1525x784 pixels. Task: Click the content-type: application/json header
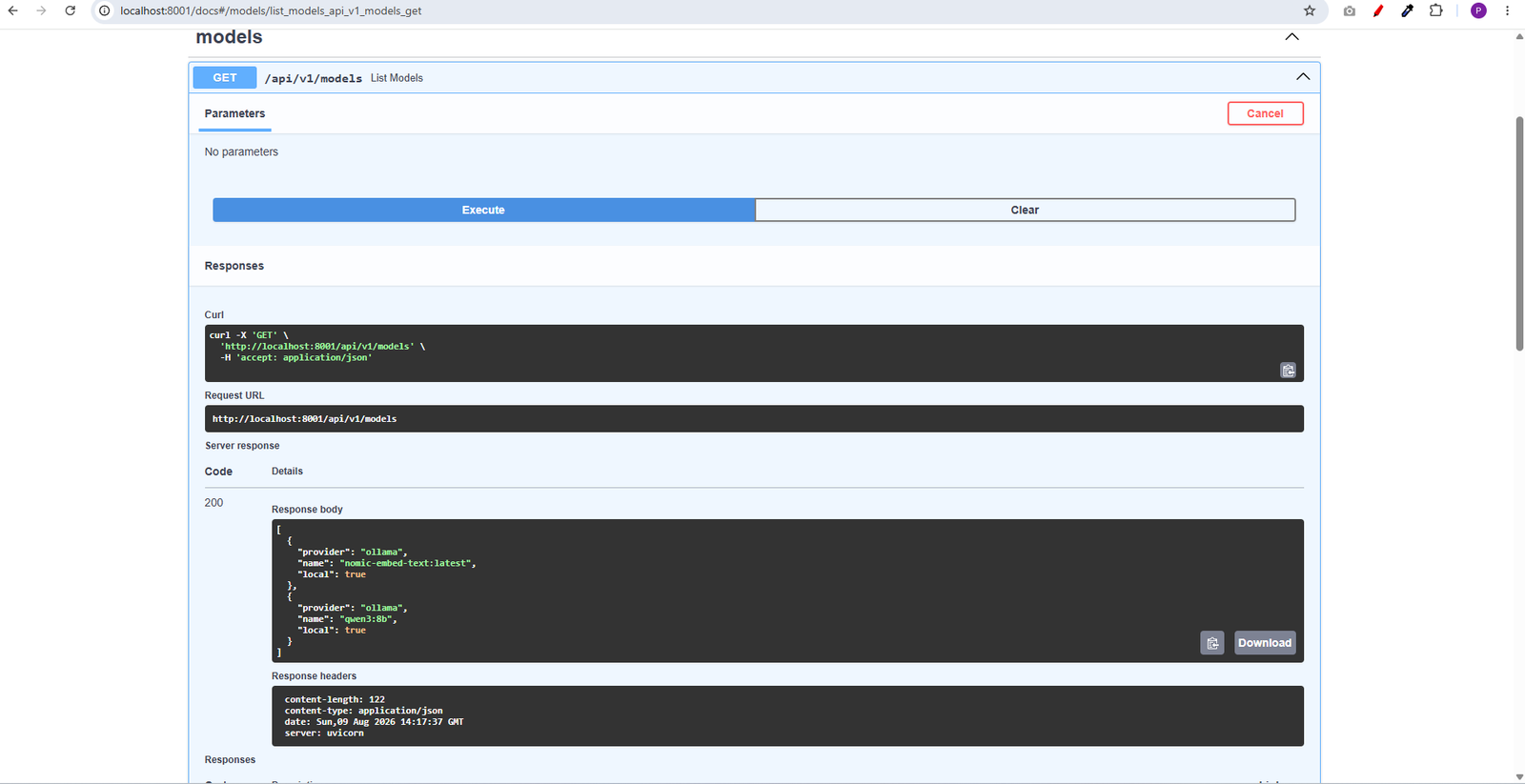pyautogui.click(x=363, y=711)
